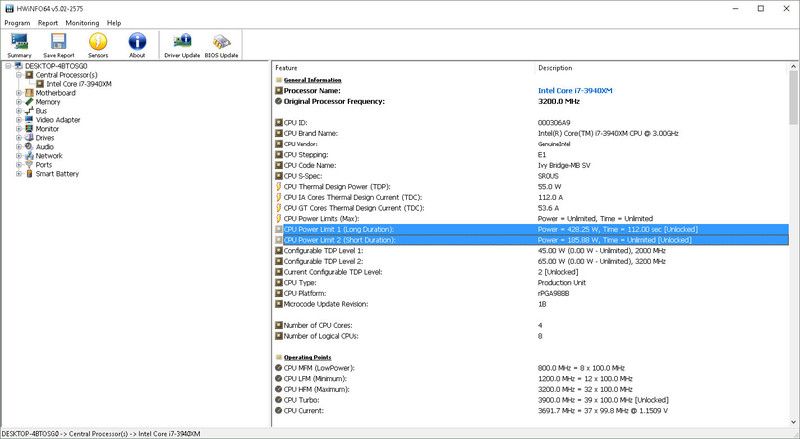Launch the BIOS Update tool

[x=221, y=45]
